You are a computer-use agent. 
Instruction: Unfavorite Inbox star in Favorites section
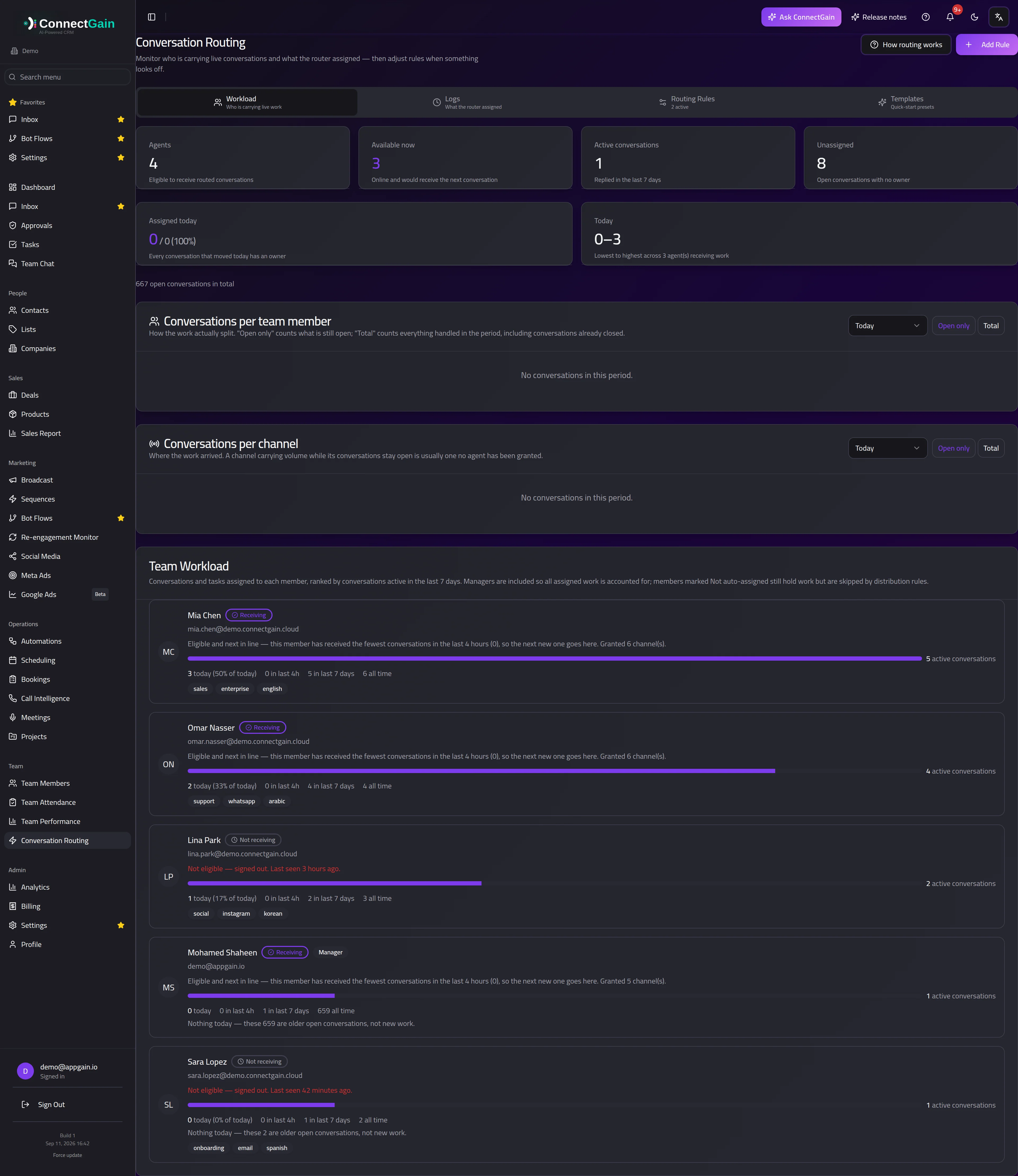click(121, 119)
